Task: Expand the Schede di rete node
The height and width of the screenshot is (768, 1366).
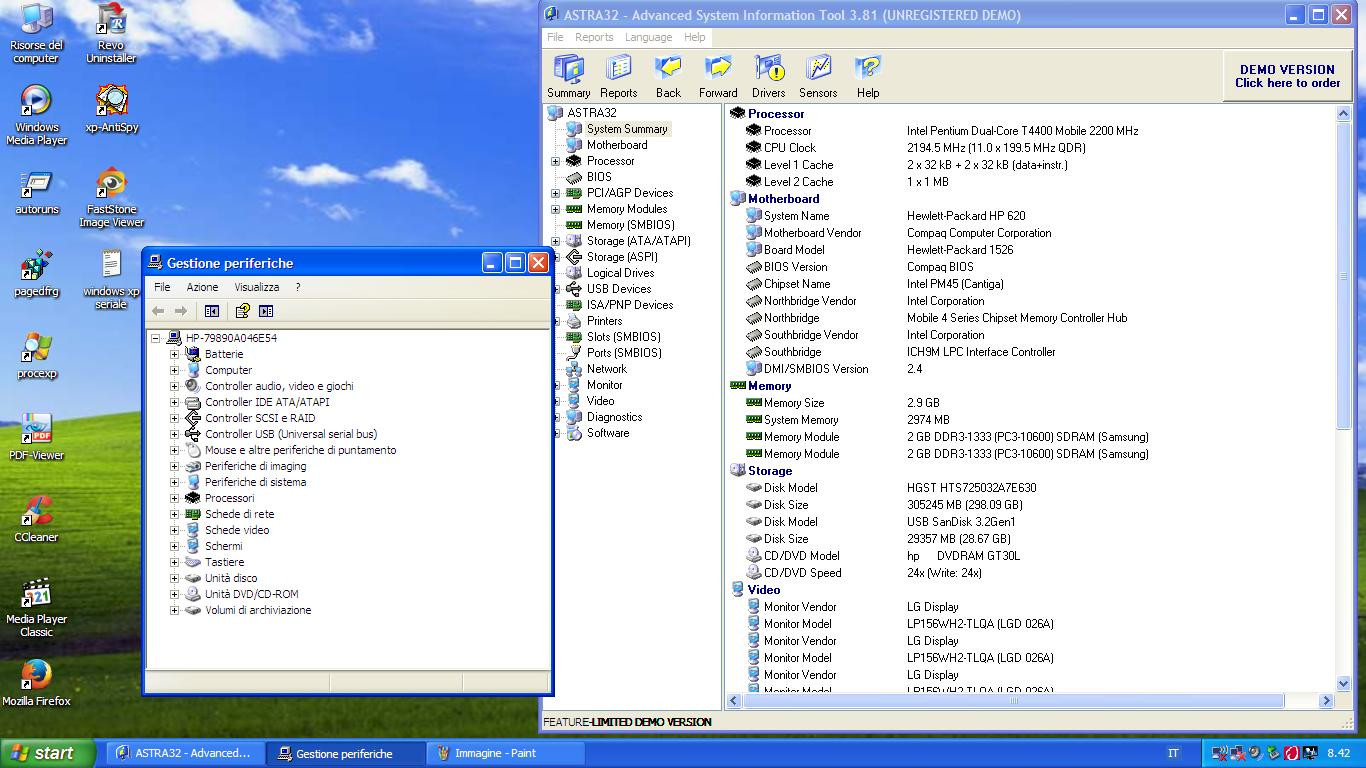Action: (x=175, y=514)
